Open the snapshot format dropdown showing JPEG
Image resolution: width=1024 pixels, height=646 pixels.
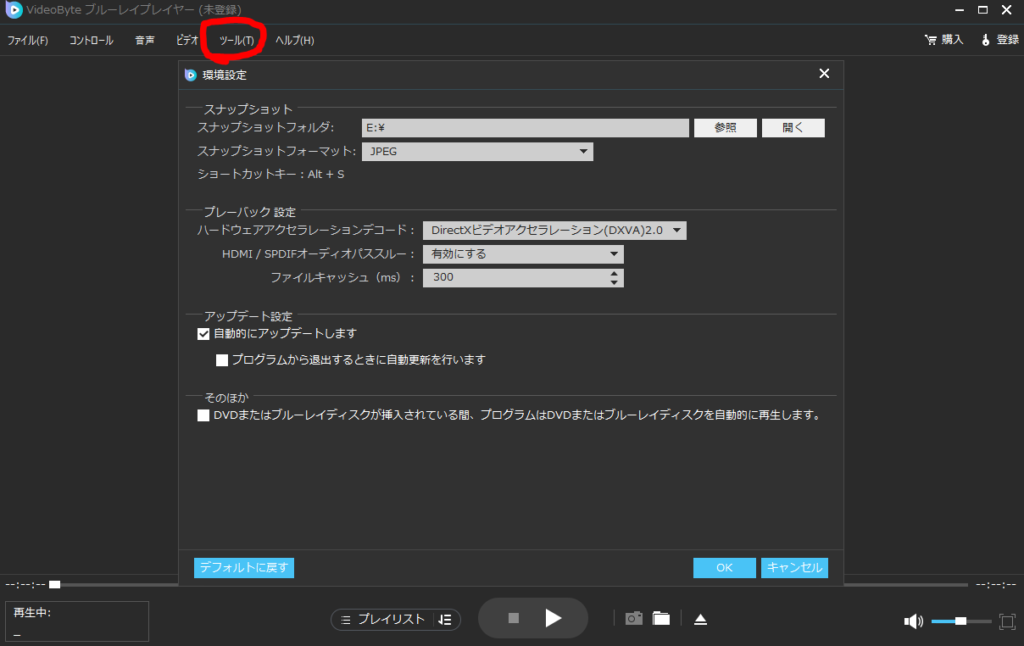coord(583,151)
